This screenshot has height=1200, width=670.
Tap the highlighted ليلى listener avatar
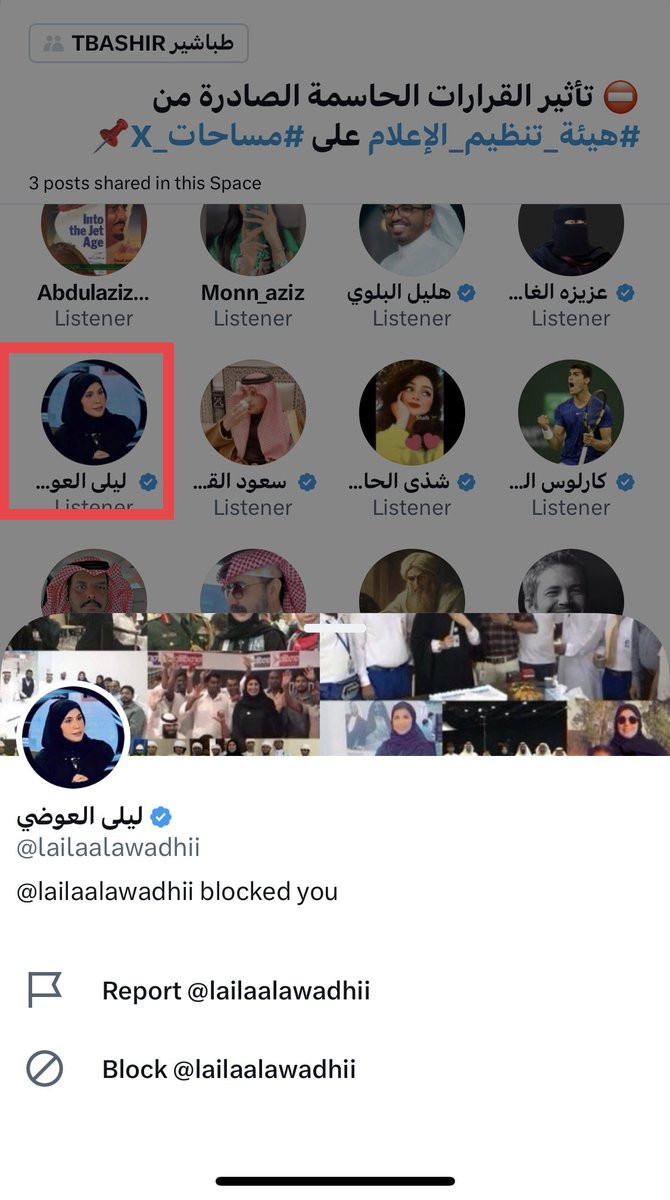[94, 412]
